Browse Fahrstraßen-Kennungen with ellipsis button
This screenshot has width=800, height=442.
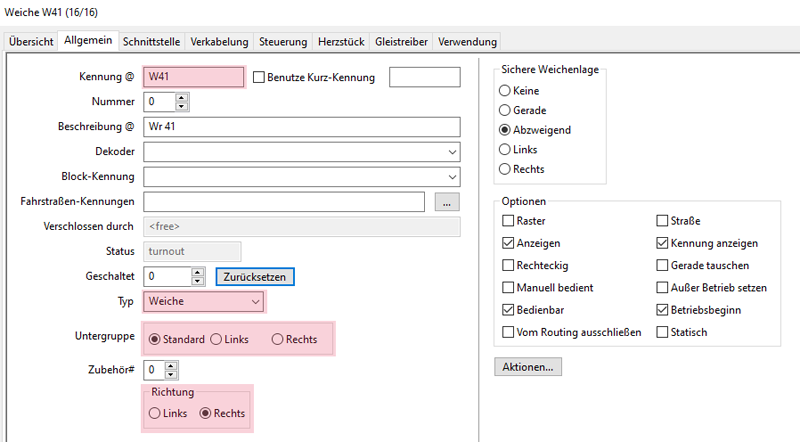[x=447, y=202]
